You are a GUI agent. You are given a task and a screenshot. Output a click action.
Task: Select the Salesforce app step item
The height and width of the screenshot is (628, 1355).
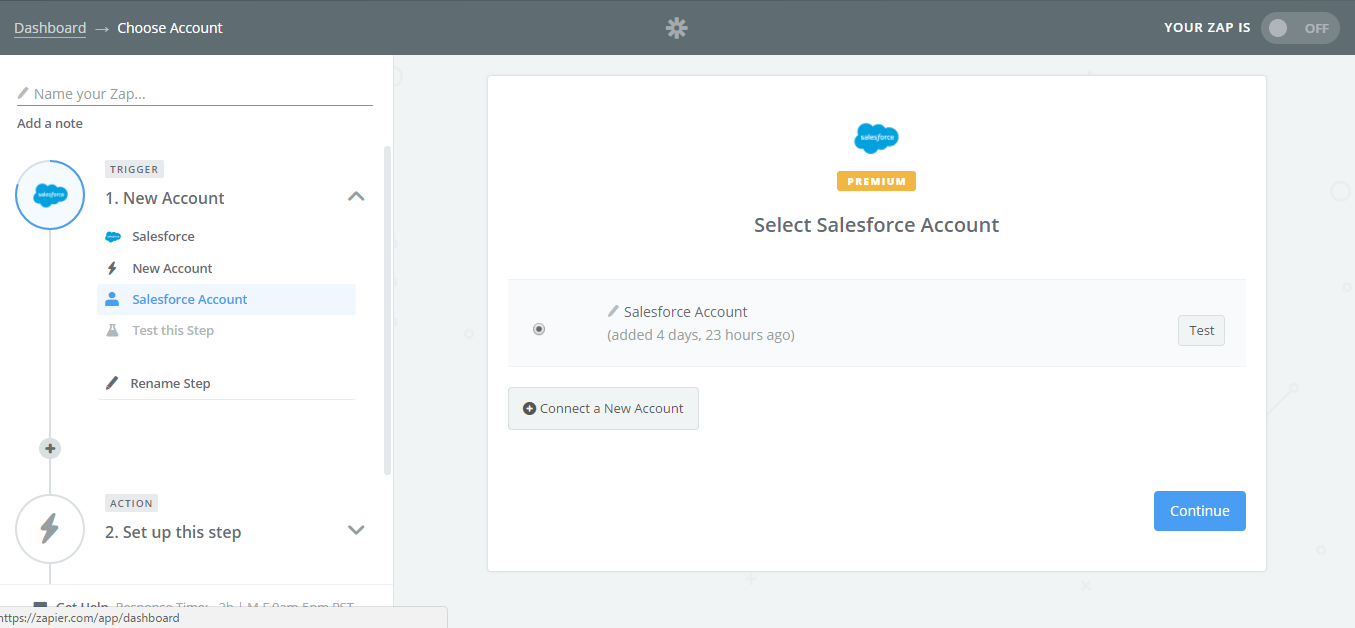163,237
